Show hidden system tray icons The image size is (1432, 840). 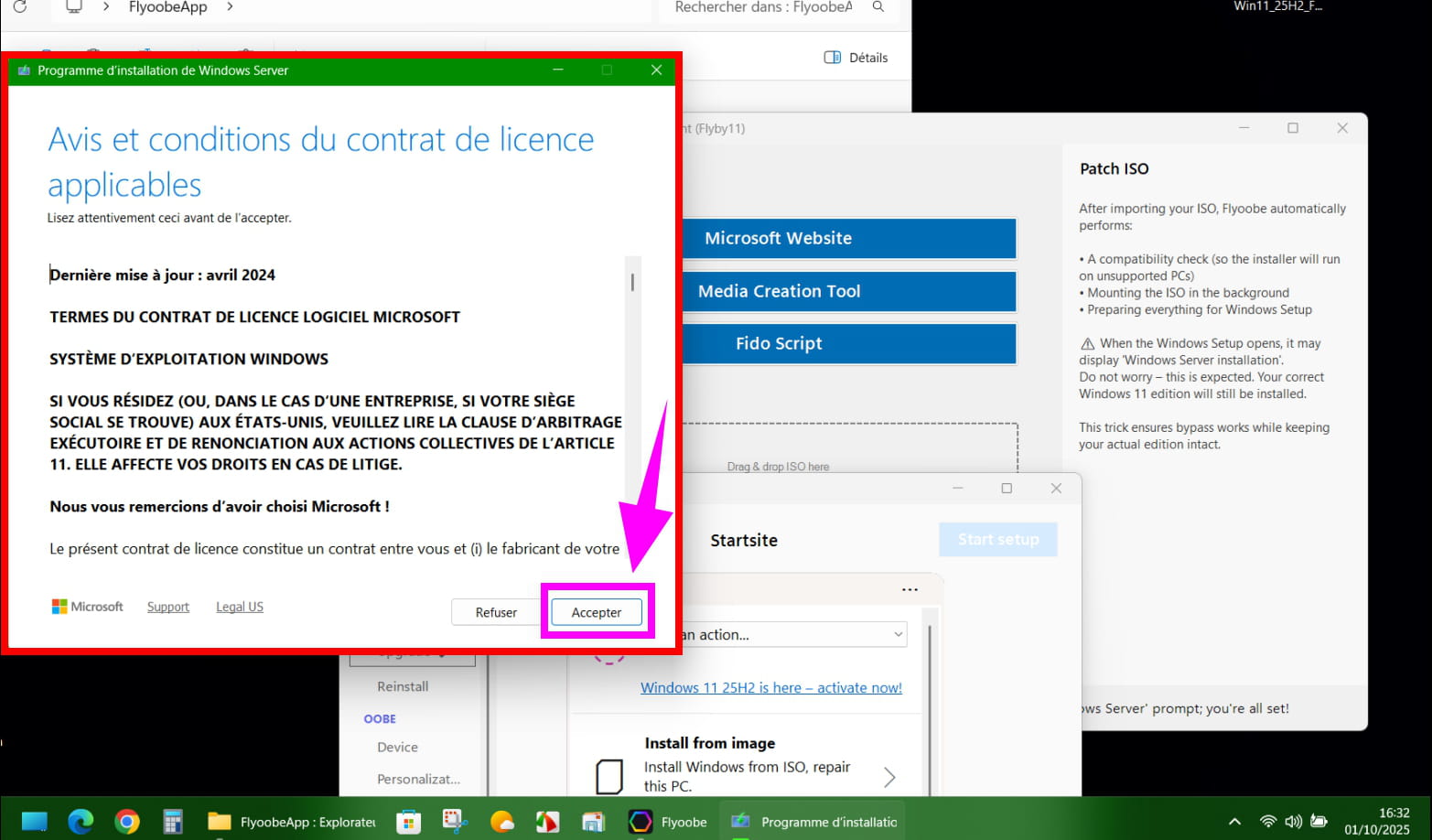click(x=1234, y=822)
